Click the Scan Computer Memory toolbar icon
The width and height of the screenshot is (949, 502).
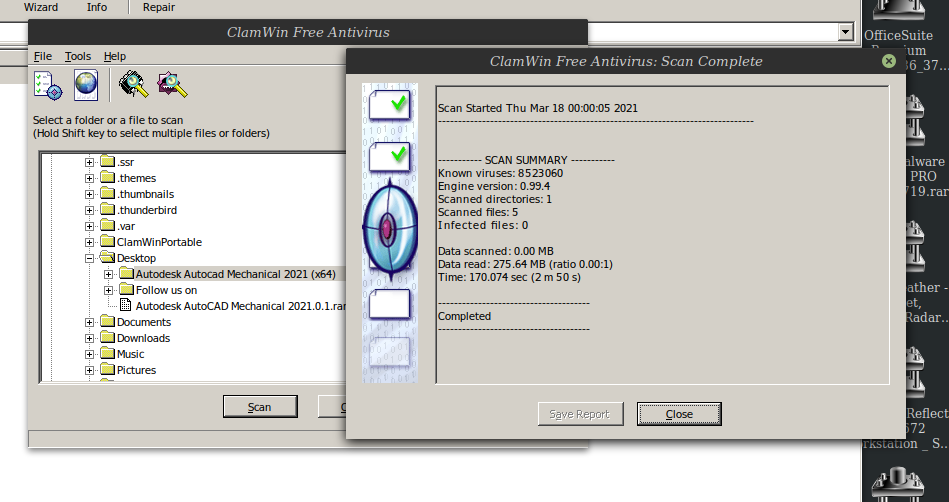point(134,84)
